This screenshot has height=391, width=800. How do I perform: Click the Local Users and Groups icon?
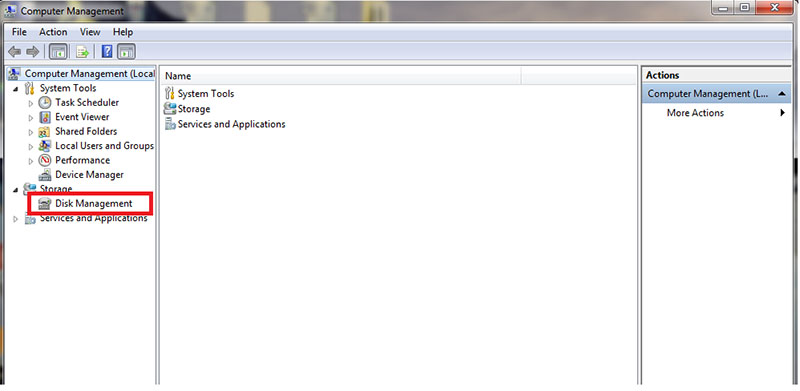[x=45, y=146]
